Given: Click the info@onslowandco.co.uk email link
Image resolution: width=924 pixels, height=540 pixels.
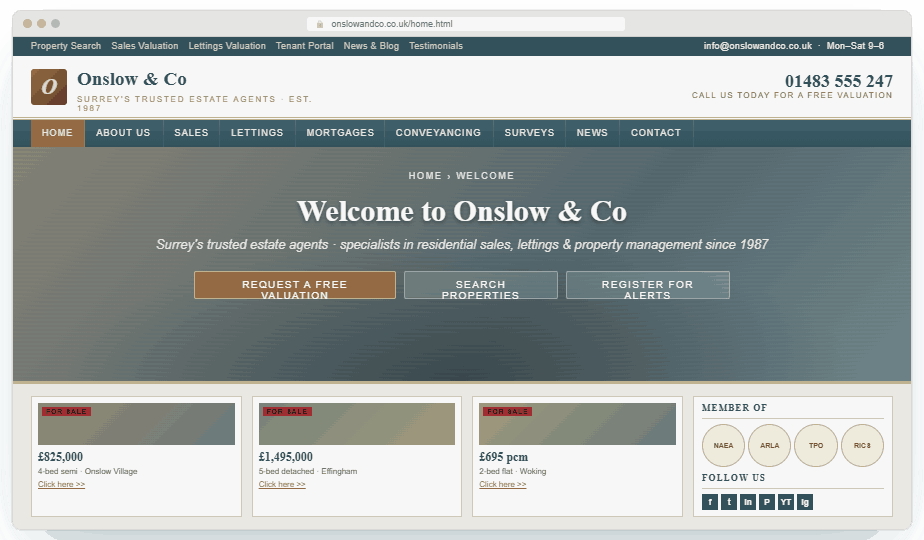Looking at the screenshot, I should point(757,46).
